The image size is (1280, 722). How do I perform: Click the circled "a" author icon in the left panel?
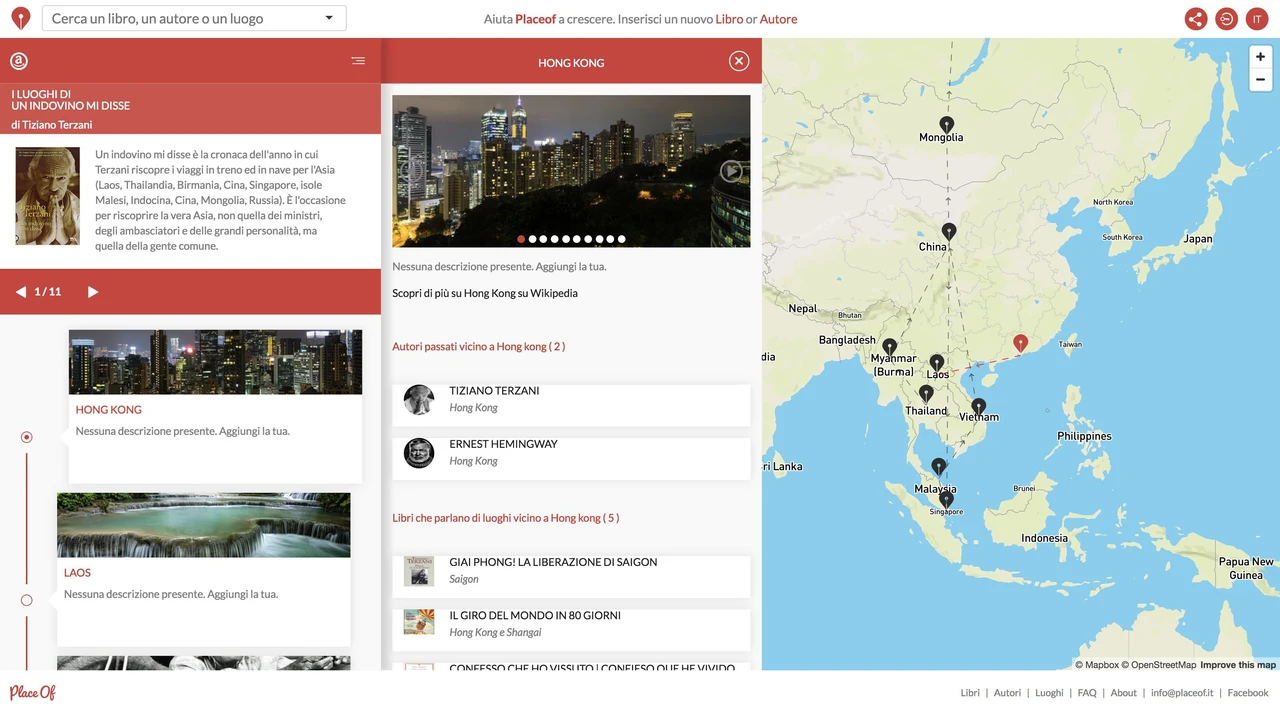coord(19,61)
